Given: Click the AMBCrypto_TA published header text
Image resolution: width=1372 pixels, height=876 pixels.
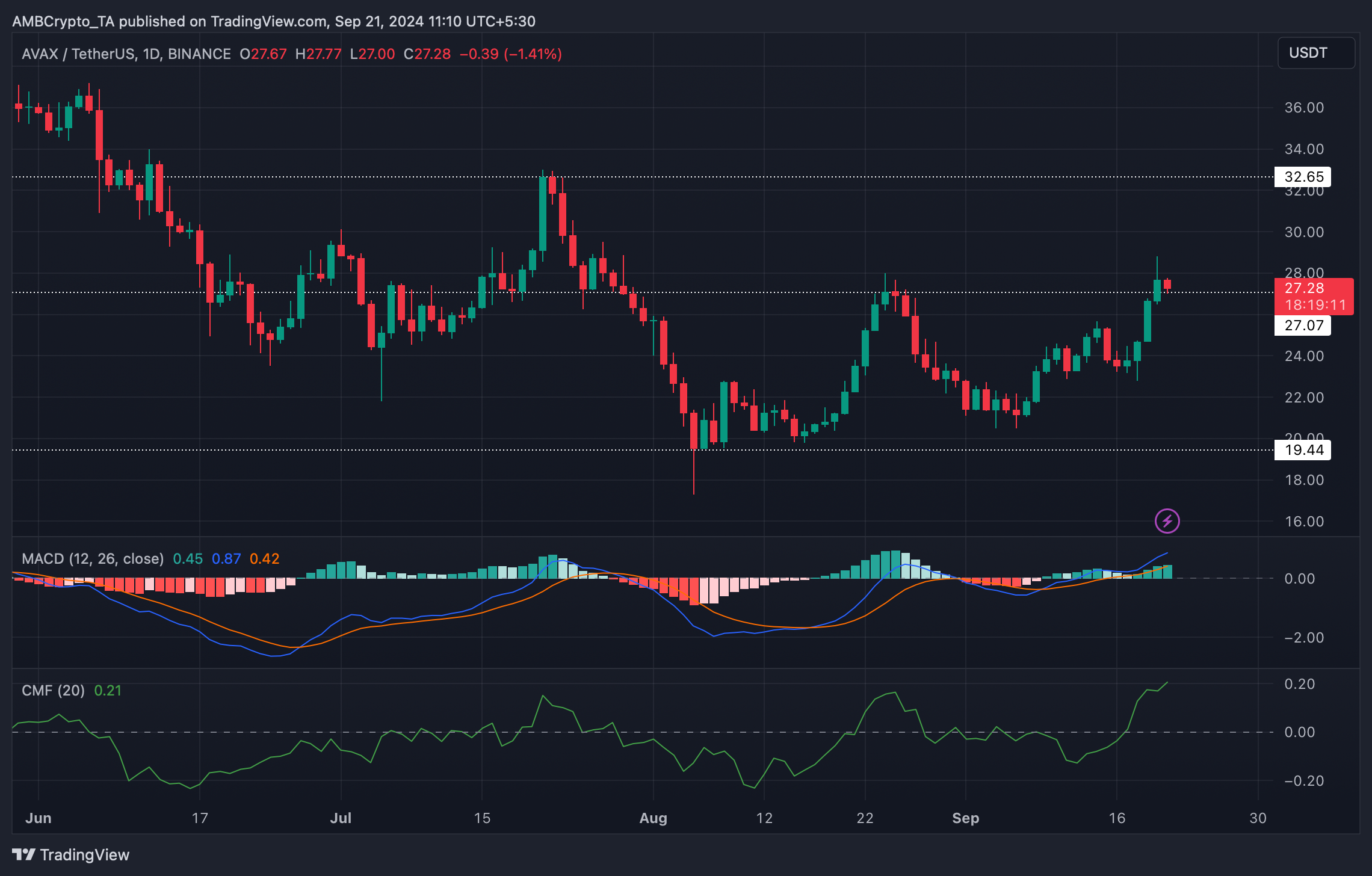Looking at the screenshot, I should tap(274, 22).
